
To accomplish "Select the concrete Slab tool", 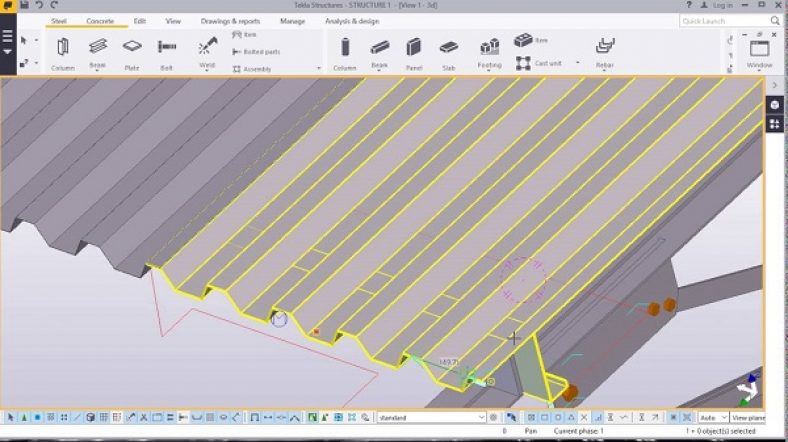I will 449,50.
